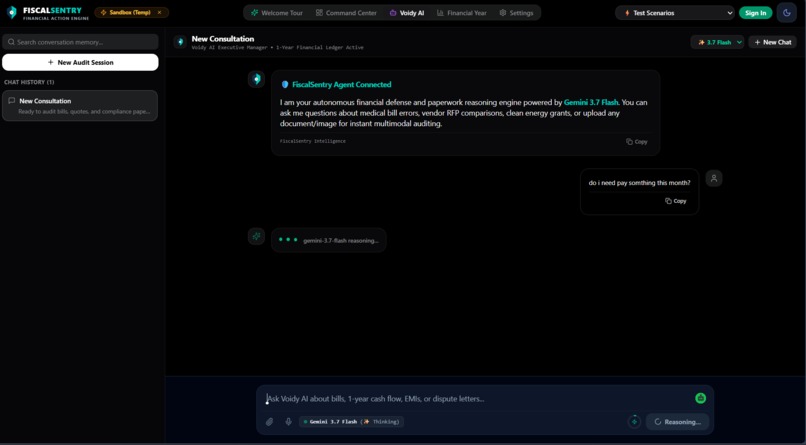
Task: Open the 3.7 Flash model dropdown
Action: (x=717, y=42)
